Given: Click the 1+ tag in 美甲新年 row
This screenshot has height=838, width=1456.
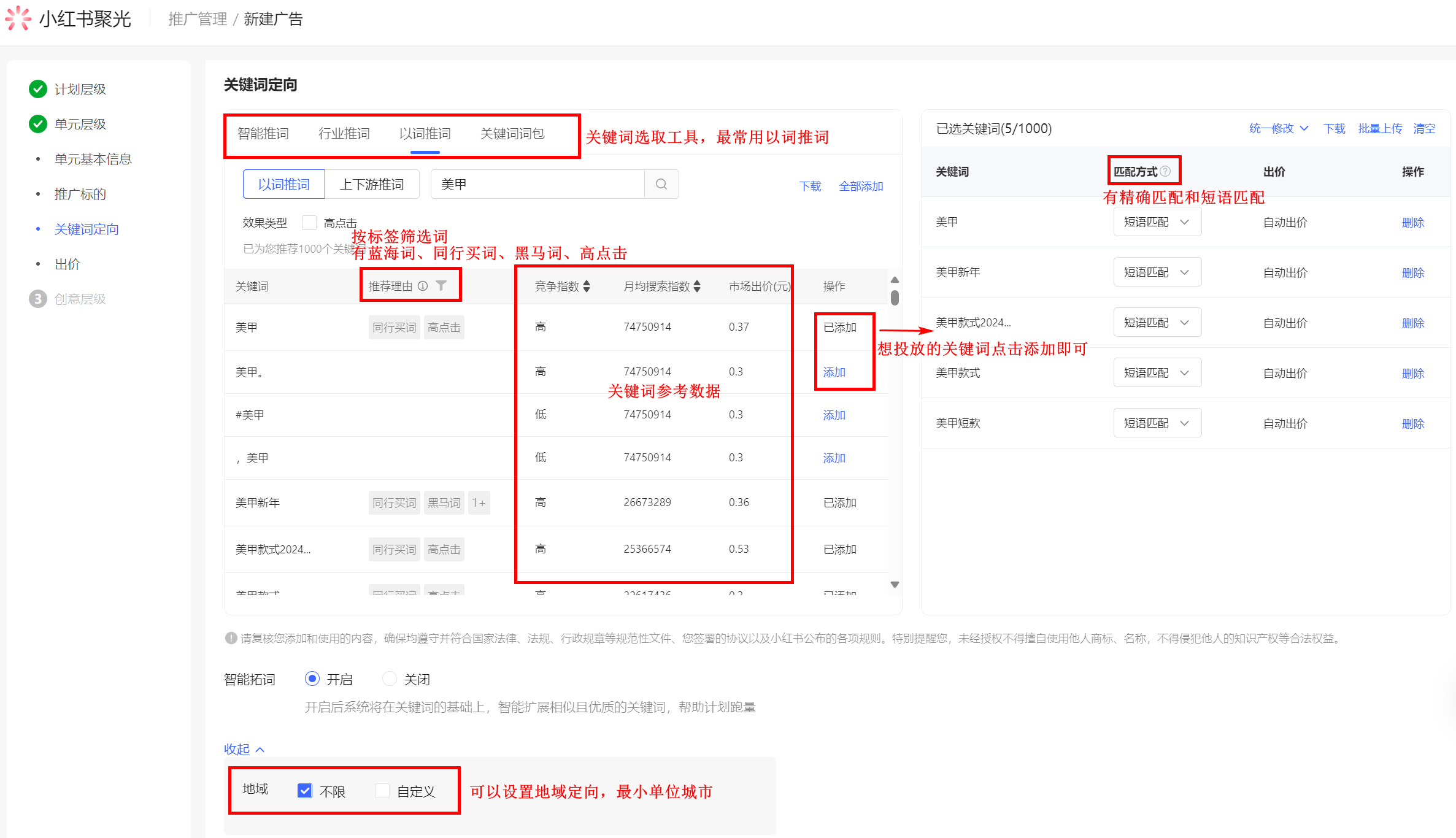Looking at the screenshot, I should click(x=479, y=503).
